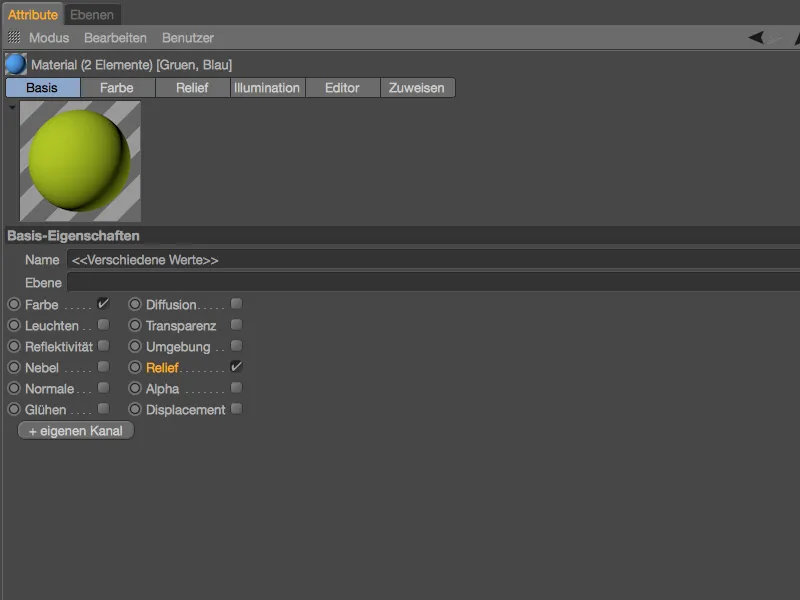This screenshot has width=800, height=600.
Task: Click the green material preview sphere
Action: (x=80, y=161)
